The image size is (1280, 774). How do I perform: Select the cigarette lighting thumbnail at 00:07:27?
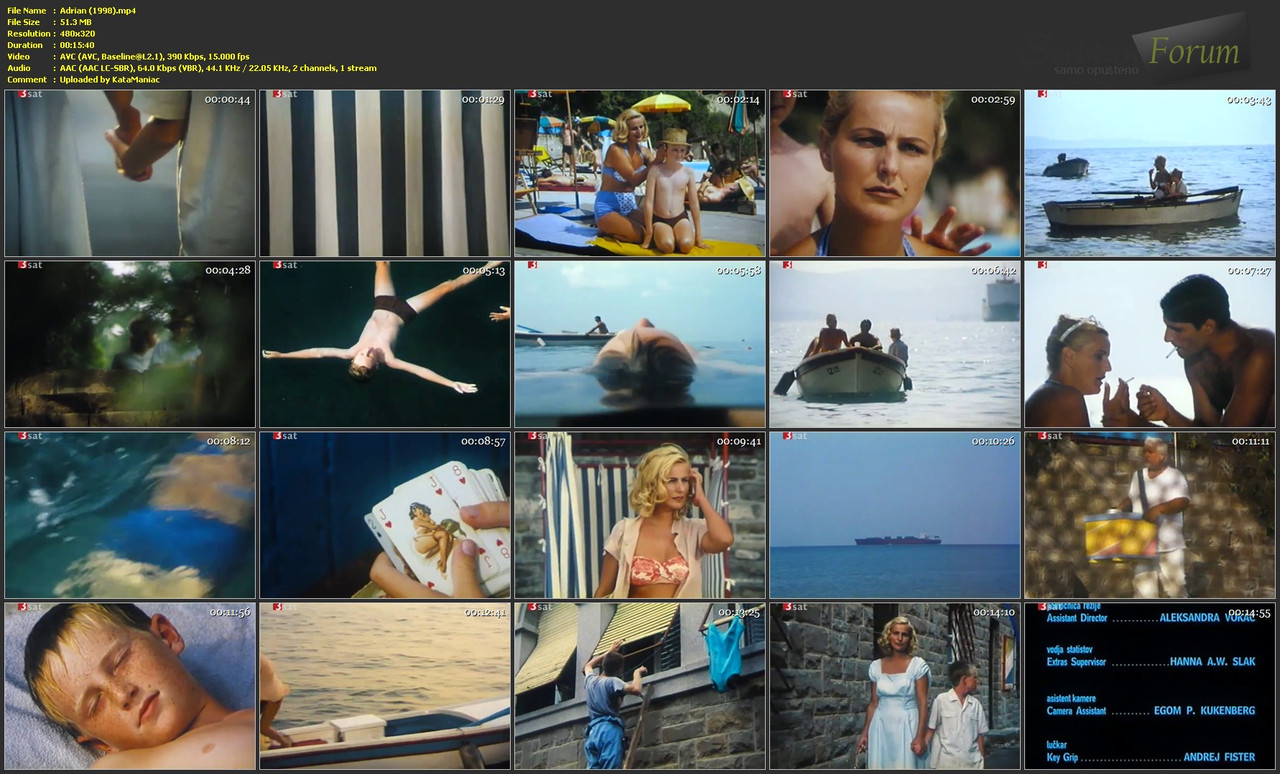(1150, 344)
